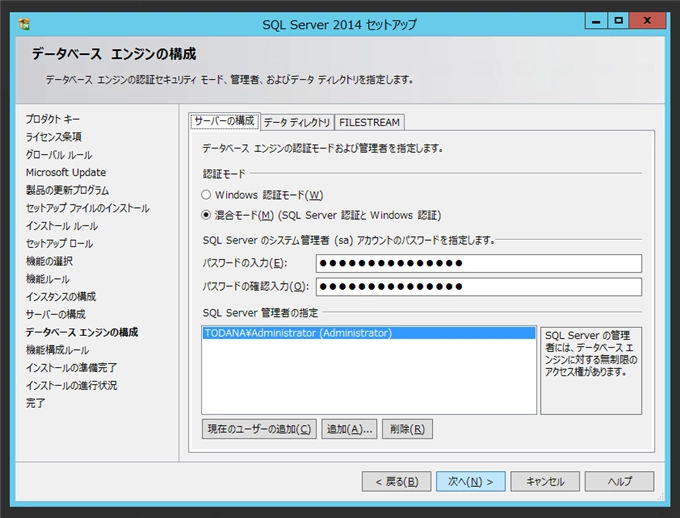Click the キャンセル button
Screen dimensions: 680x518
pos(545,482)
